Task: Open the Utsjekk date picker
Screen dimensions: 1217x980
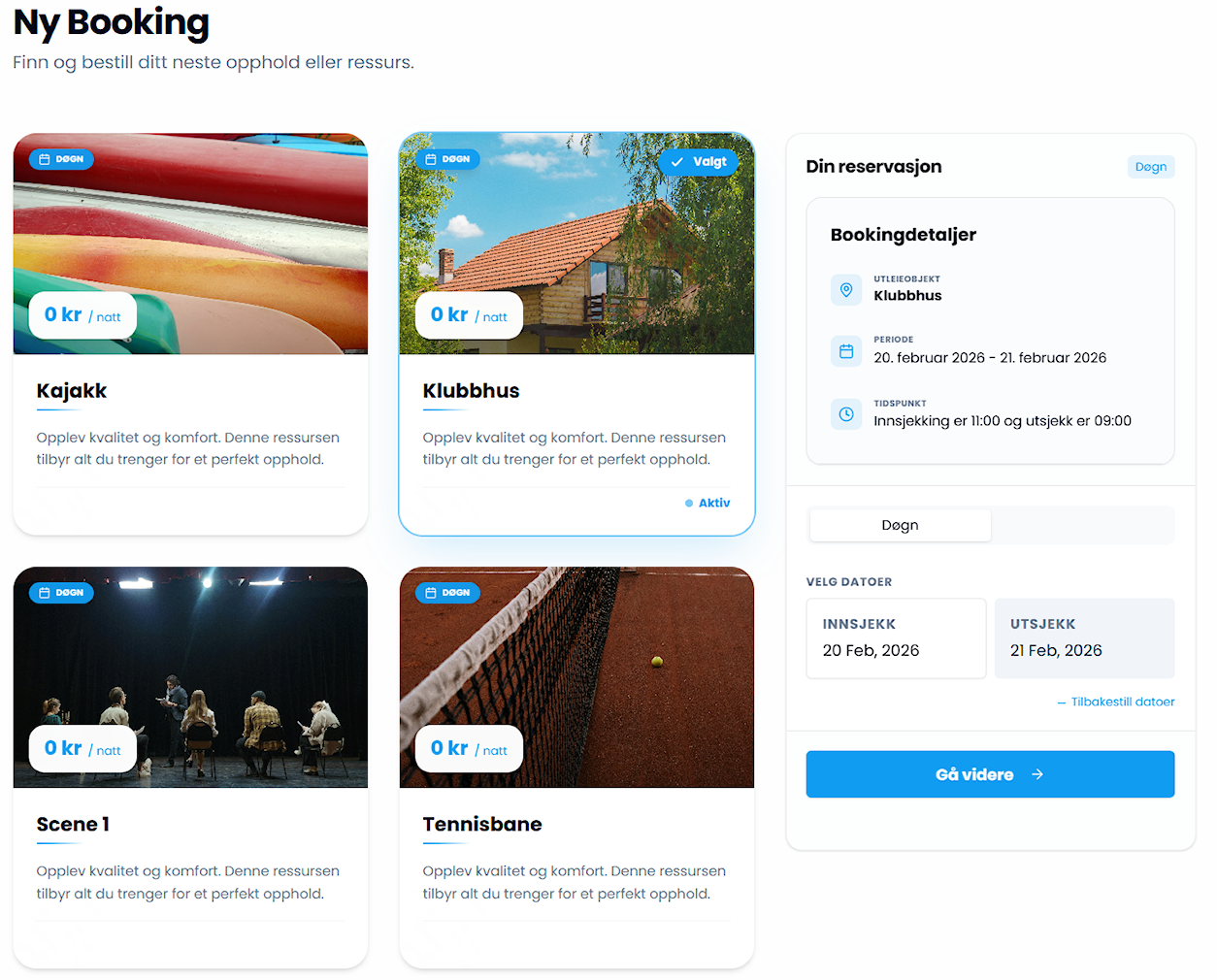Action: pos(1084,637)
